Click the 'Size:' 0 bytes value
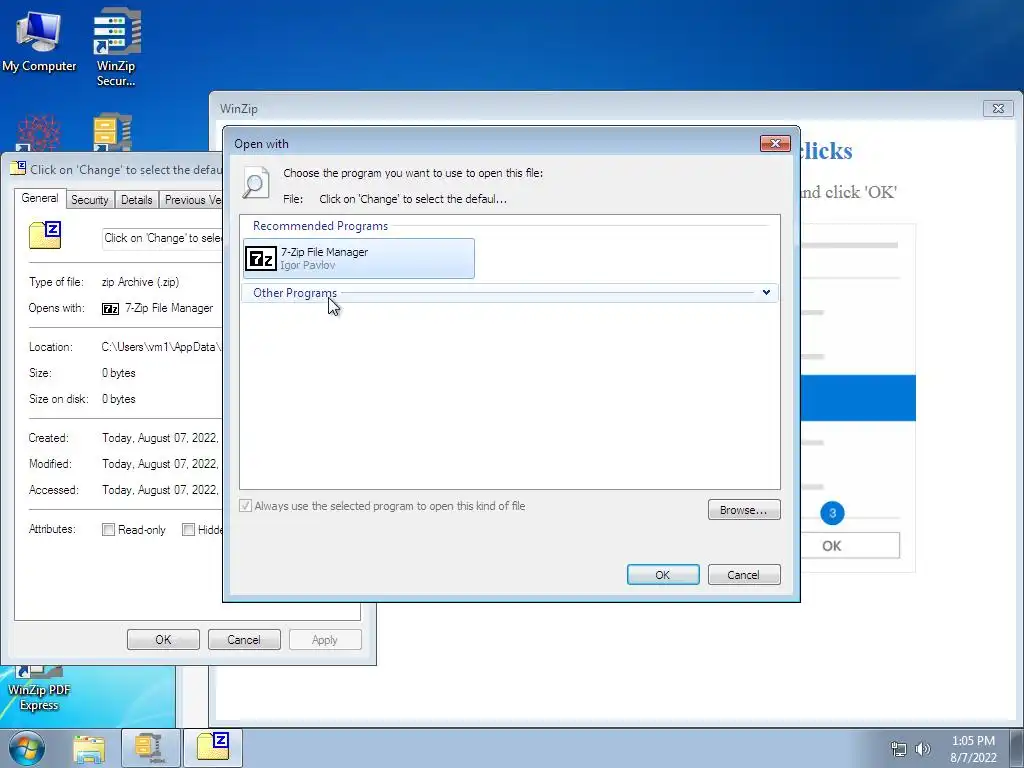1024x768 pixels. [119, 373]
